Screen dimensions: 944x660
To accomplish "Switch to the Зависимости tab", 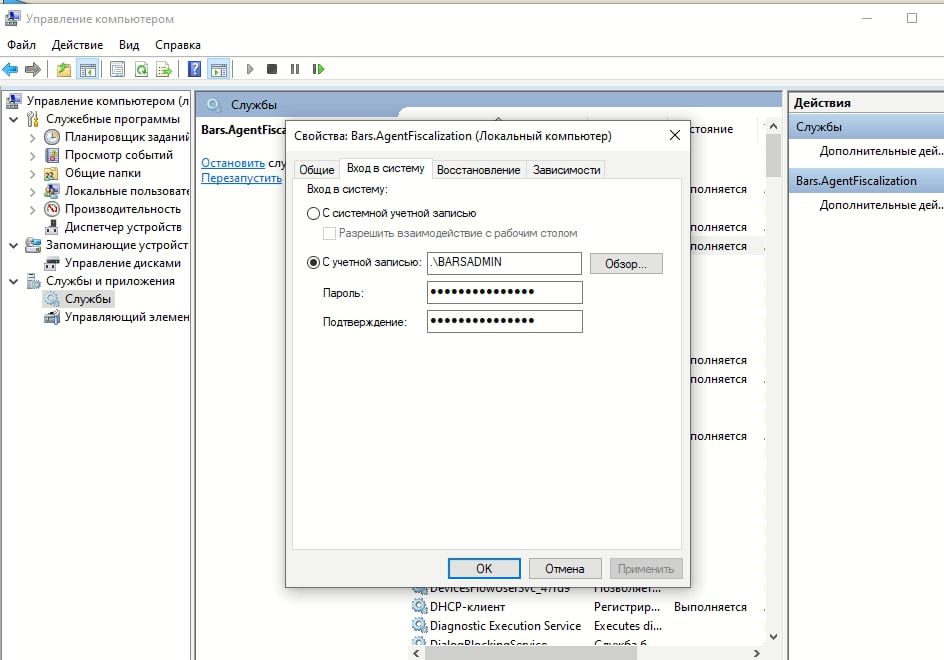I will pyautogui.click(x=567, y=170).
